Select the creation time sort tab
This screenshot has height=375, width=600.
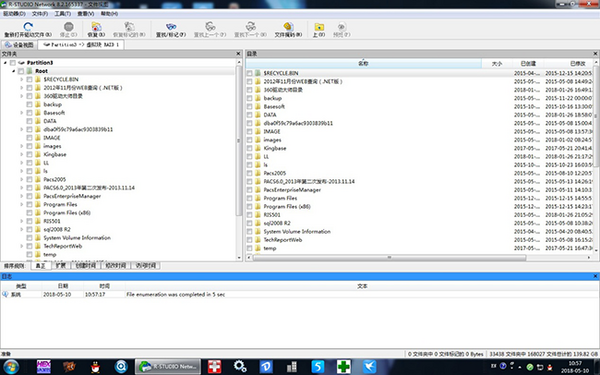pyautogui.click(x=85, y=266)
